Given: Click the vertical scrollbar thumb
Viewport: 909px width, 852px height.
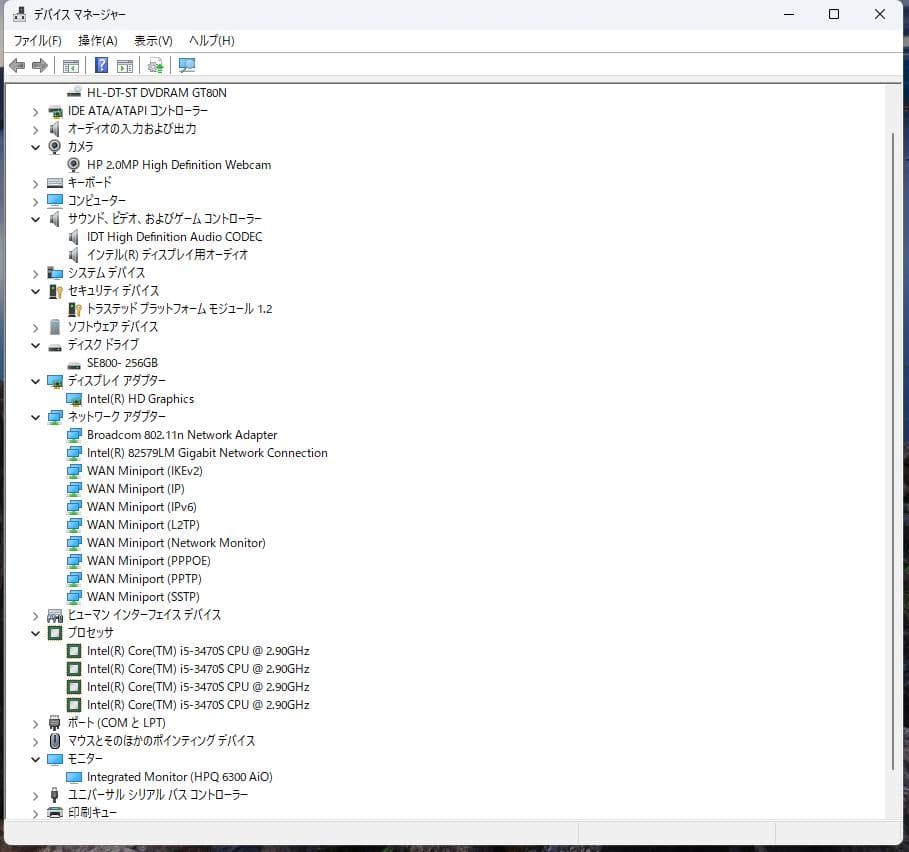Looking at the screenshot, I should [x=894, y=450].
